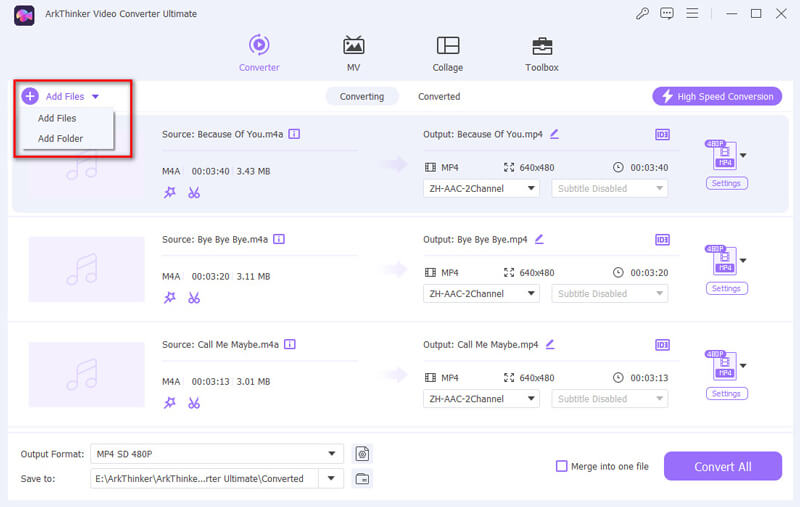800x507 pixels.
Task: Open the feedback chat icon
Action: (x=666, y=13)
